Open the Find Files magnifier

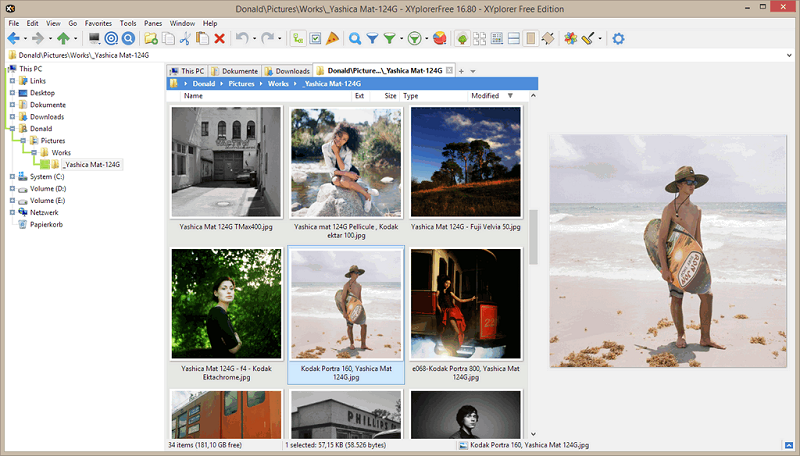point(354,39)
